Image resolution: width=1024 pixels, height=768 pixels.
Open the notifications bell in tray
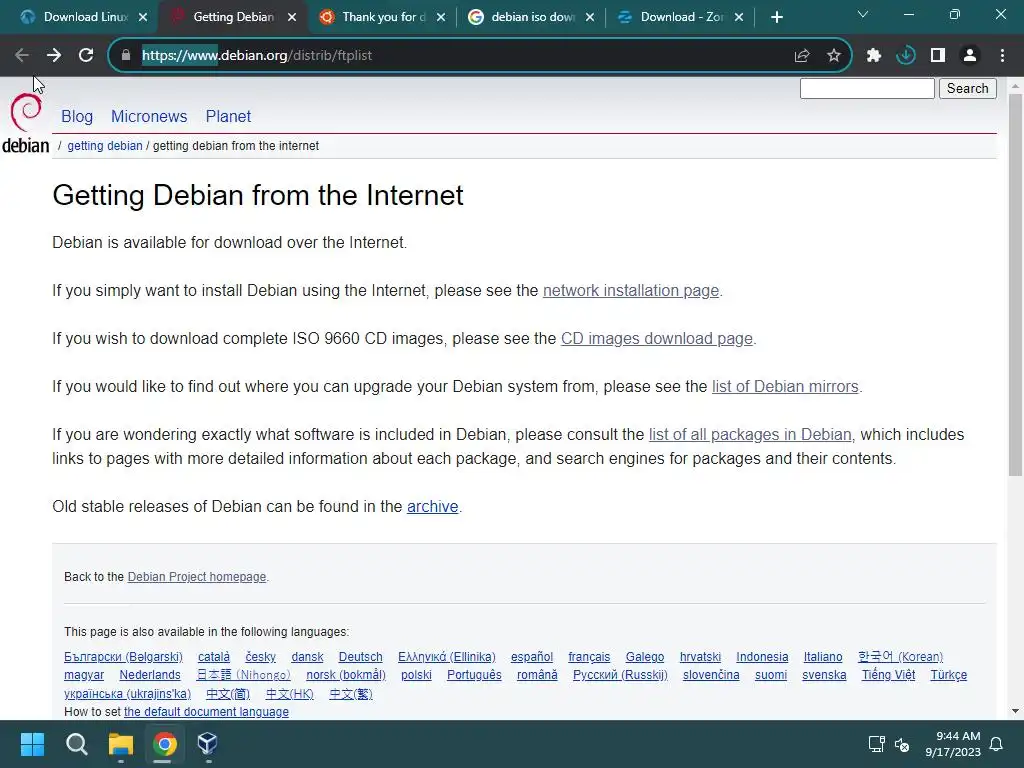click(997, 744)
